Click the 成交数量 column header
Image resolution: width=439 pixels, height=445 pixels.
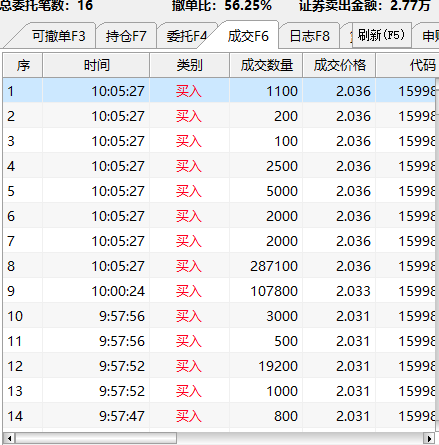point(266,65)
